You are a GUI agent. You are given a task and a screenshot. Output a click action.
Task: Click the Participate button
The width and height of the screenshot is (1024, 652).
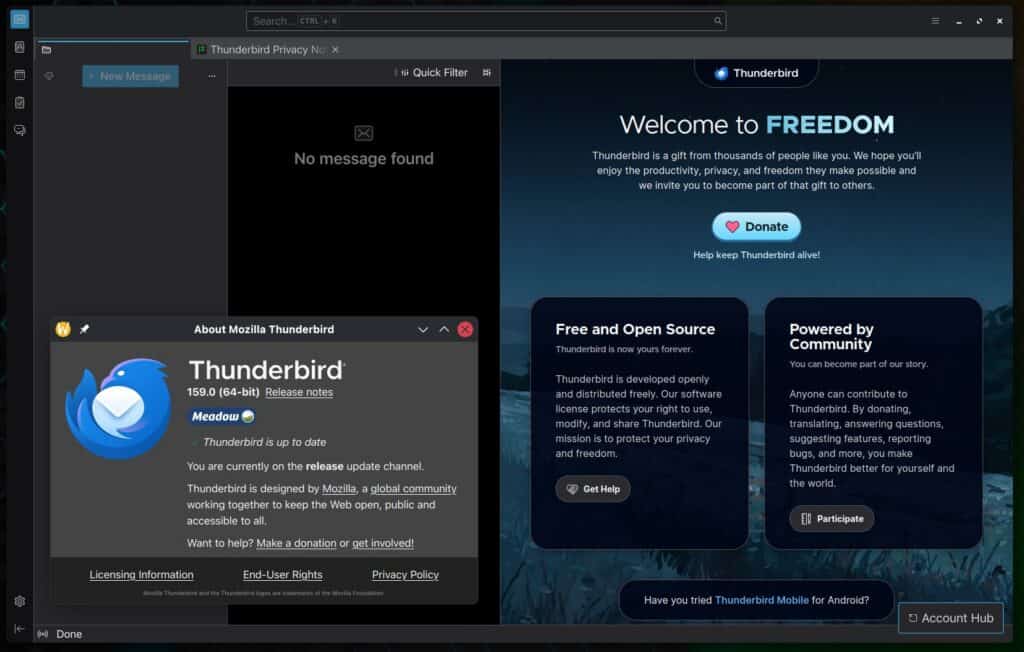pos(832,519)
